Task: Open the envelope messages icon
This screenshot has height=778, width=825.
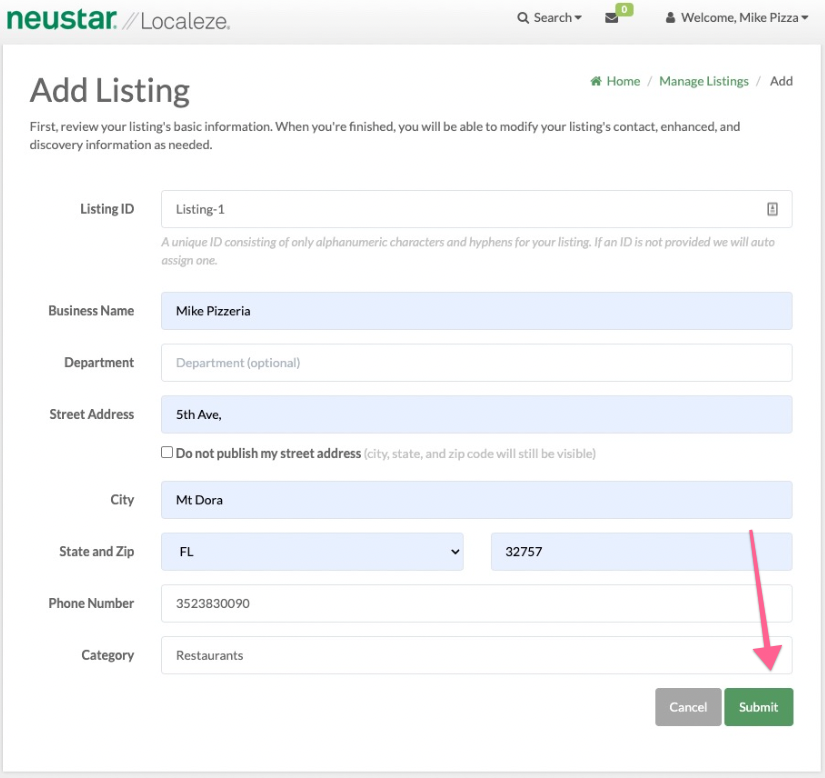Action: click(x=612, y=18)
